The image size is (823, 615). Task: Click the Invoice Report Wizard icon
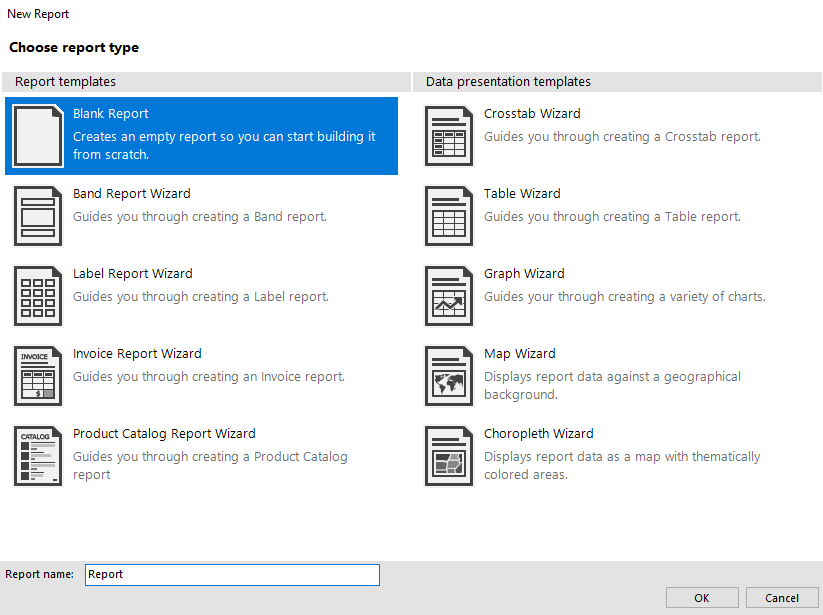coord(38,376)
